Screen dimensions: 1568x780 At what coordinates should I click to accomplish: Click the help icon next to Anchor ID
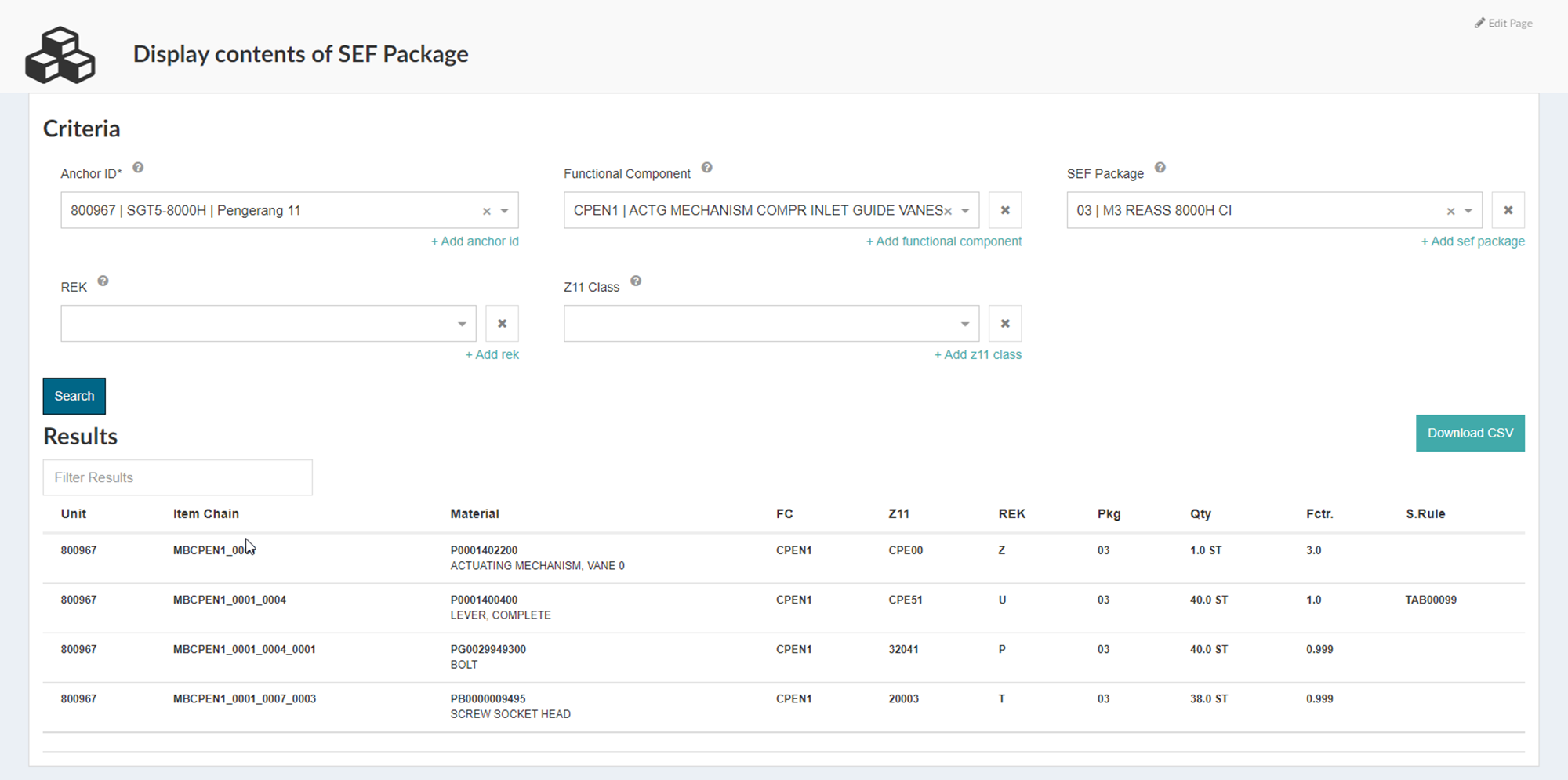pos(138,168)
